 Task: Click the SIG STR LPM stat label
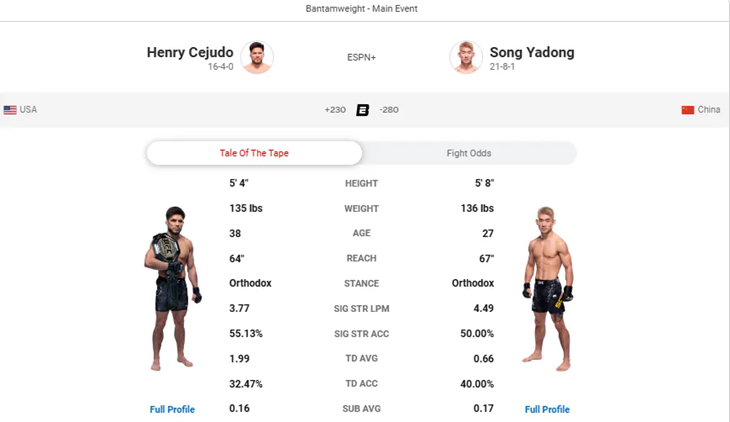(361, 308)
